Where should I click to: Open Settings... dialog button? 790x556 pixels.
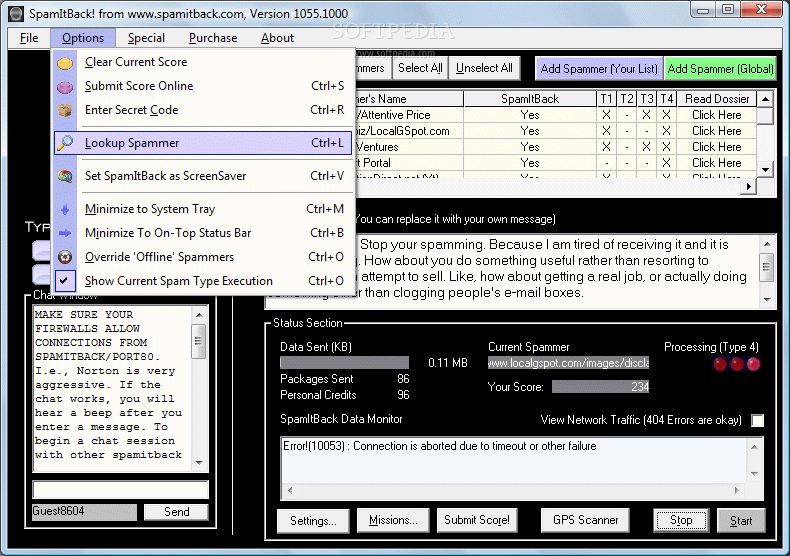(313, 521)
